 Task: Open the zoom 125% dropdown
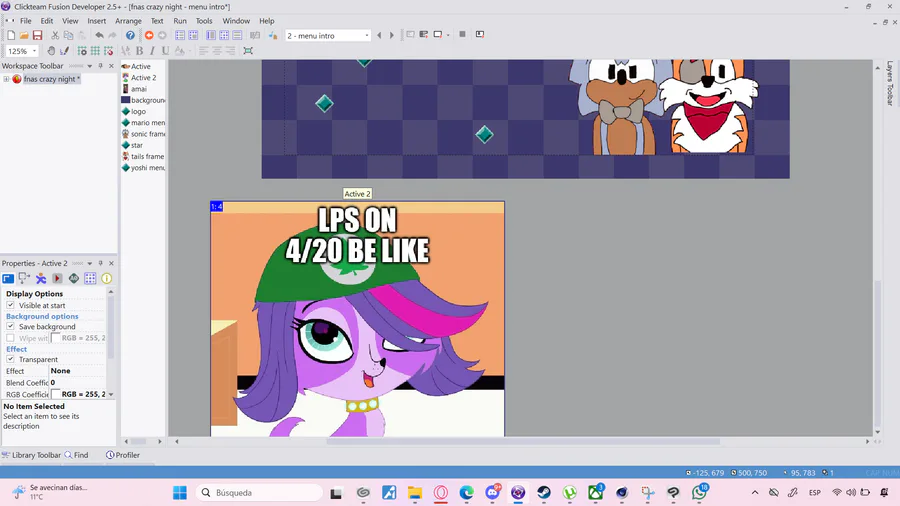34,51
